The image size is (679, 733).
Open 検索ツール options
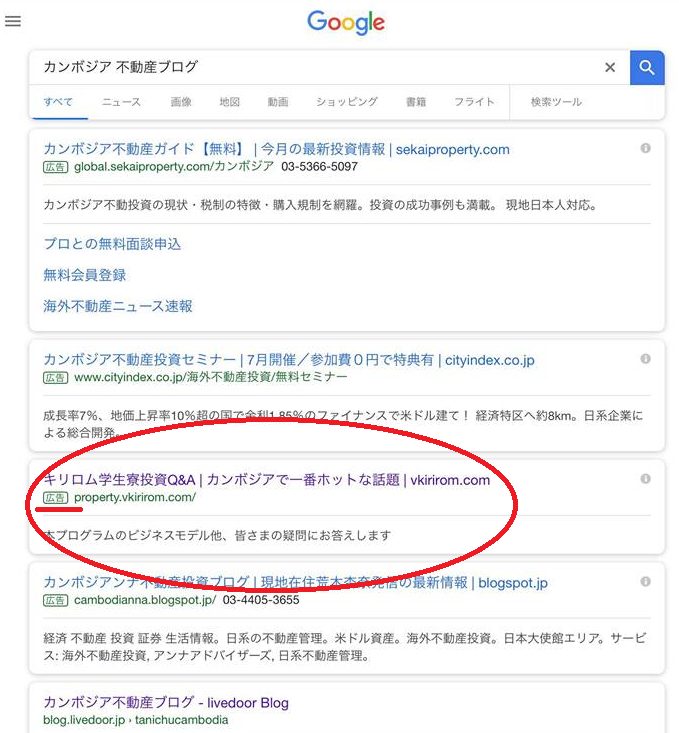[556, 102]
